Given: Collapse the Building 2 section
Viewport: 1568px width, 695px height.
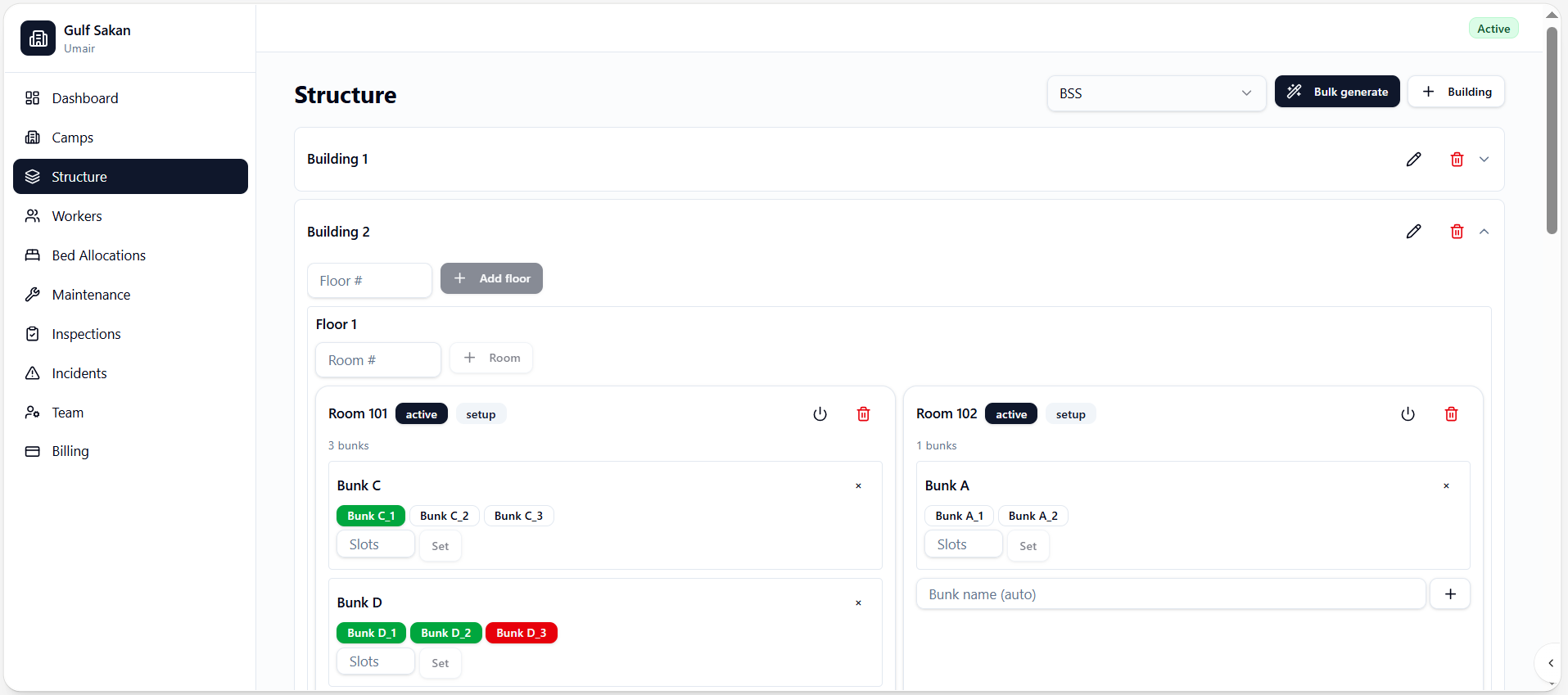Looking at the screenshot, I should click(x=1484, y=232).
